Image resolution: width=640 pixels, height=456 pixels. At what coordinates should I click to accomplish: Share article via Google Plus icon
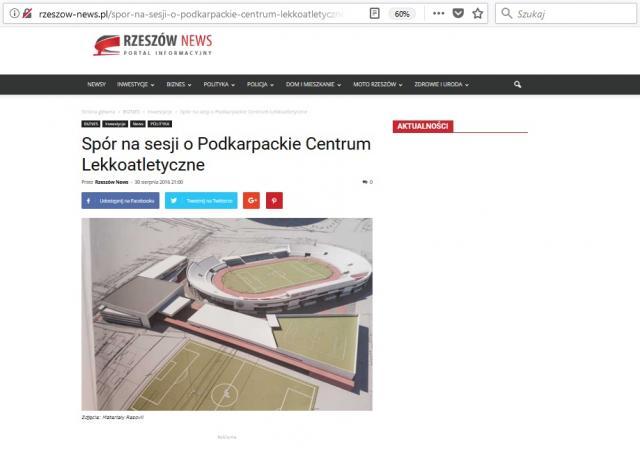pos(251,200)
